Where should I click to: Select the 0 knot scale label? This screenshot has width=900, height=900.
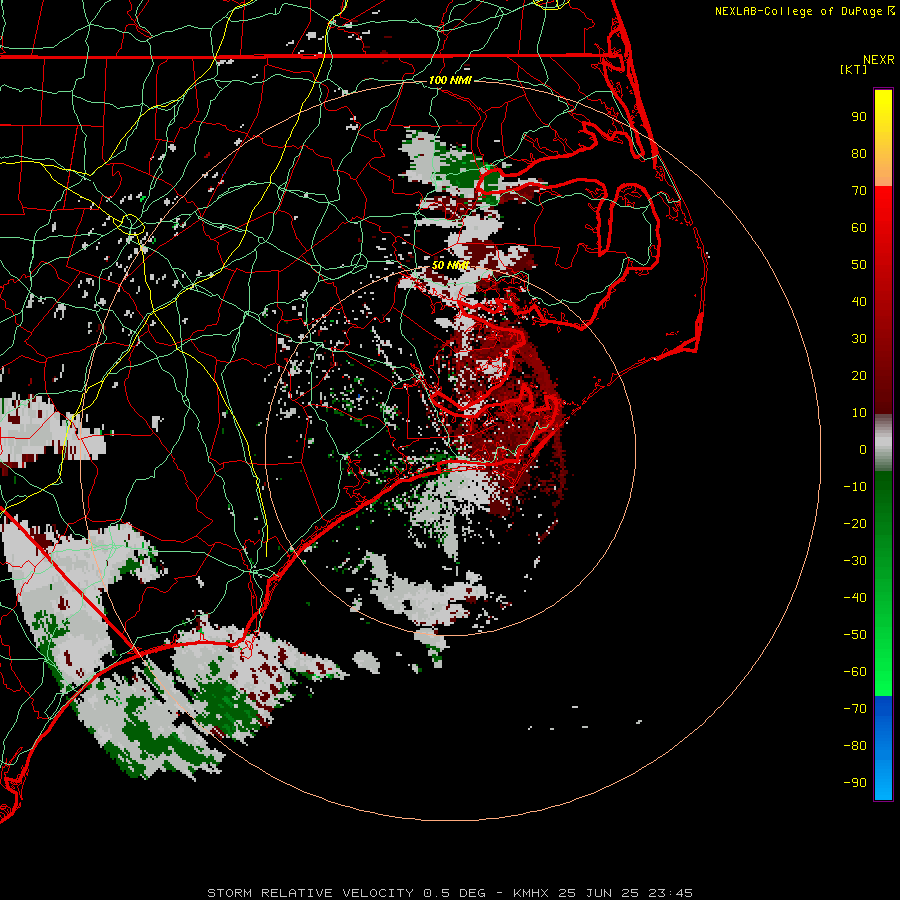click(863, 449)
